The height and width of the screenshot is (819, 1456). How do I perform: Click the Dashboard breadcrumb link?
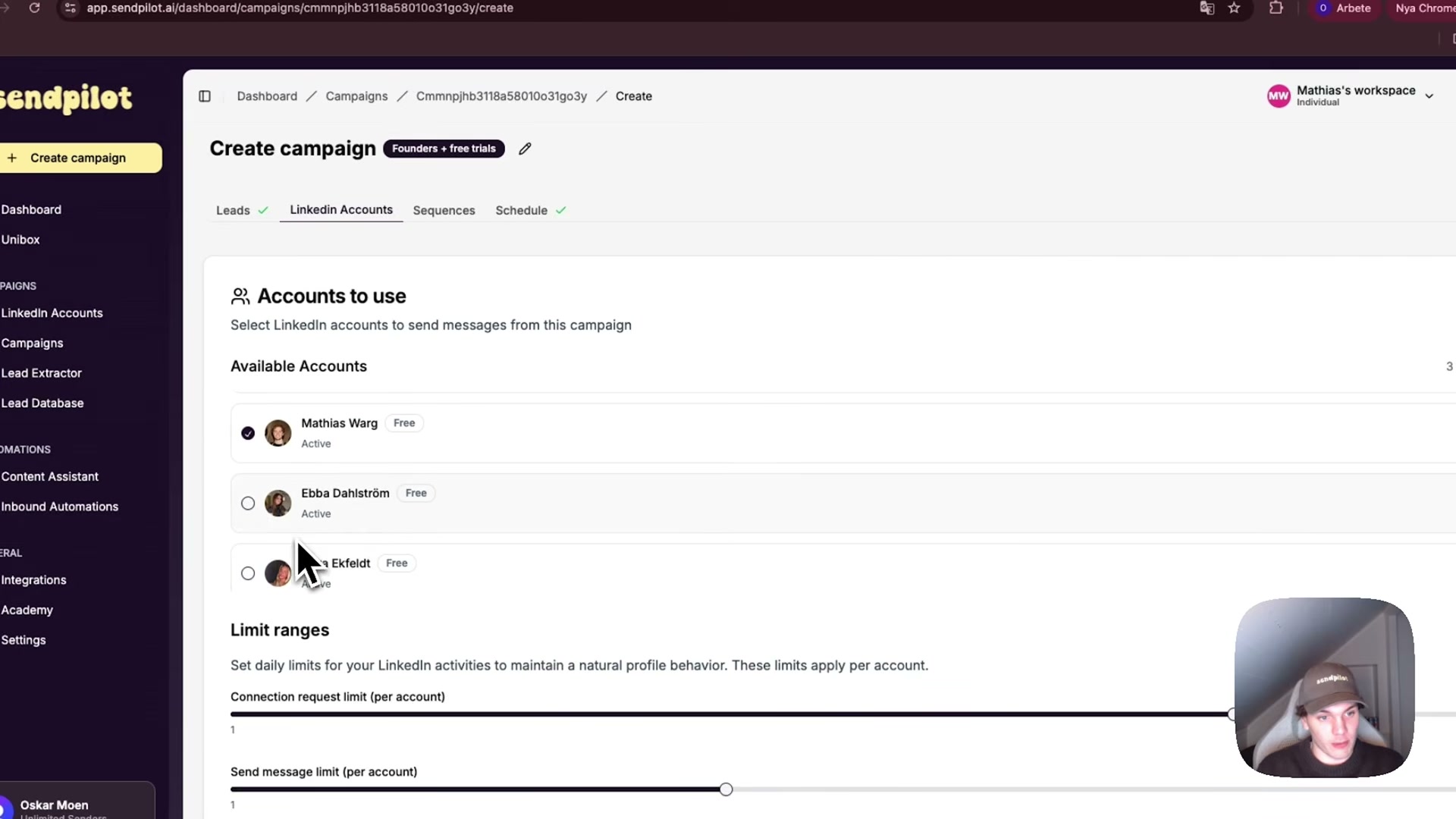coord(267,96)
